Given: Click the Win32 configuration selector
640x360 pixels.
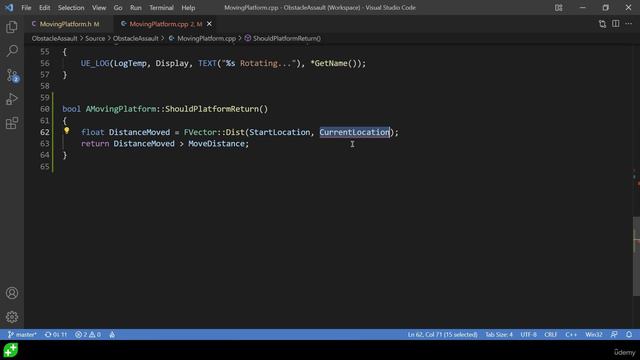Looking at the screenshot, I should [594, 335].
